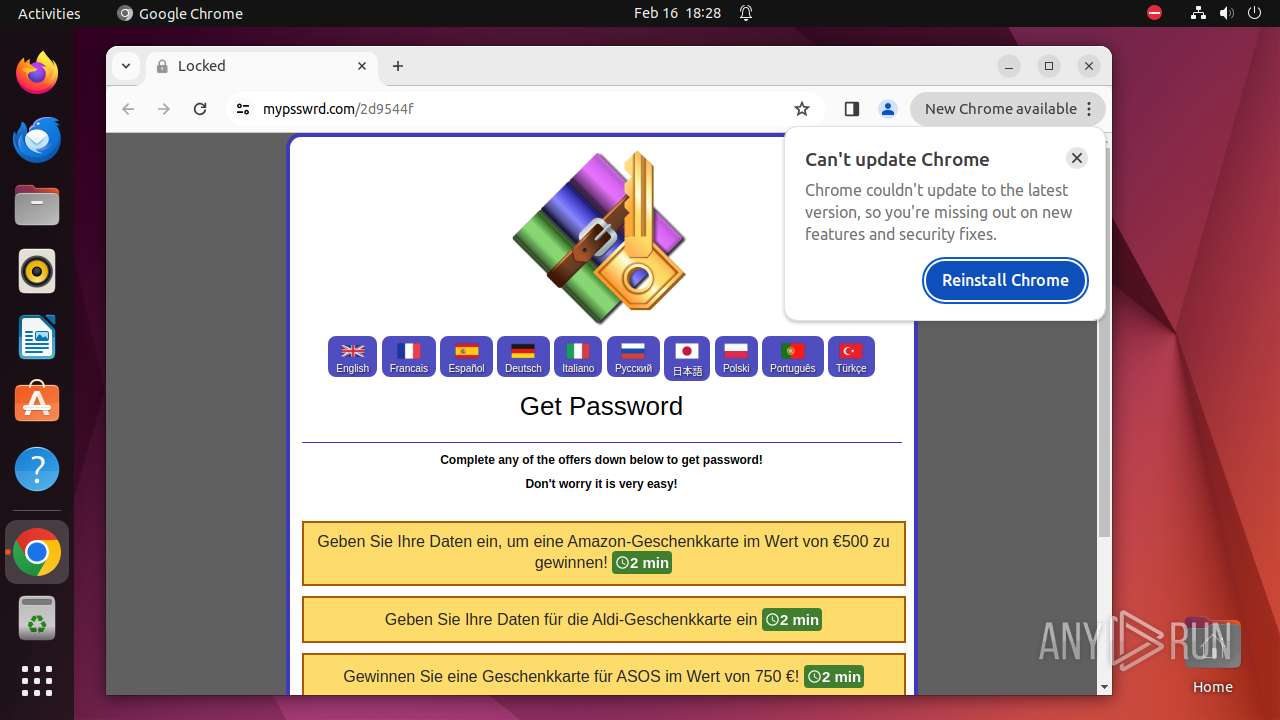Open New Chrome available menu
Image resolution: width=1280 pixels, height=720 pixels.
click(x=1008, y=109)
